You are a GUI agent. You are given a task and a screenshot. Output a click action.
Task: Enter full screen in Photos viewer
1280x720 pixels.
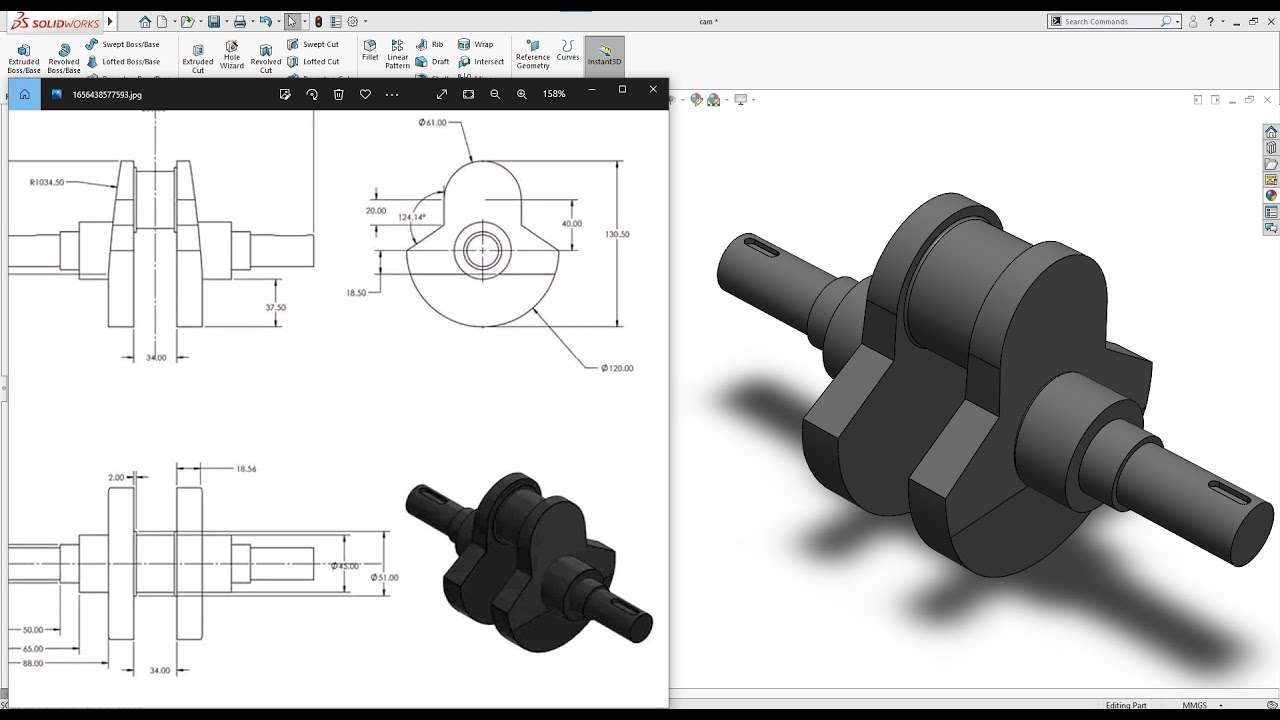[442, 94]
